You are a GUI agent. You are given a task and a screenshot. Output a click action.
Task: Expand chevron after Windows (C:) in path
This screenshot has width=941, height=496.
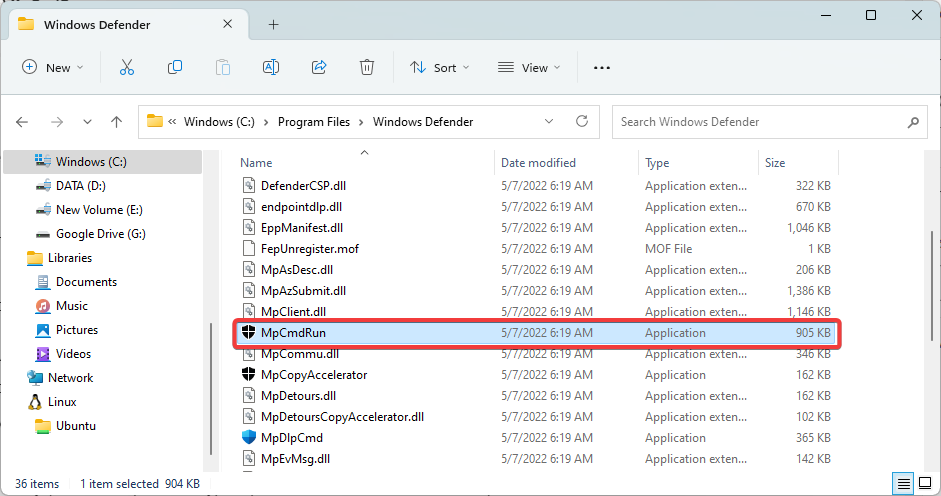(266, 122)
